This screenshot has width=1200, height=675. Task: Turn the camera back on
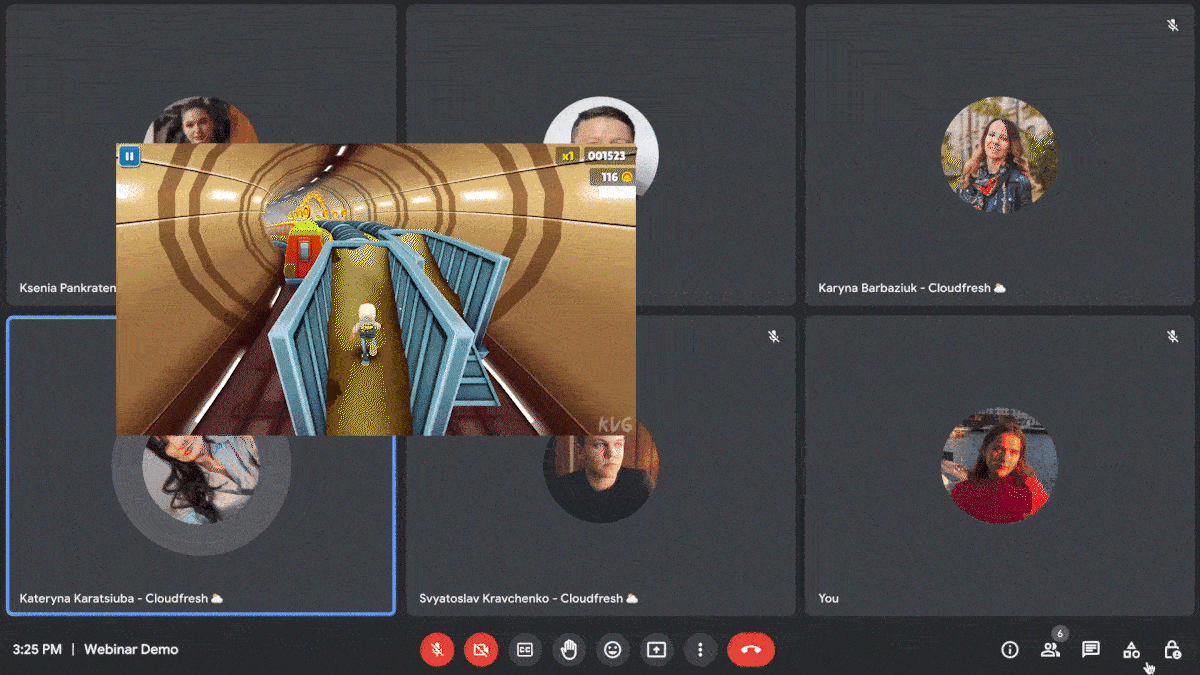[481, 650]
